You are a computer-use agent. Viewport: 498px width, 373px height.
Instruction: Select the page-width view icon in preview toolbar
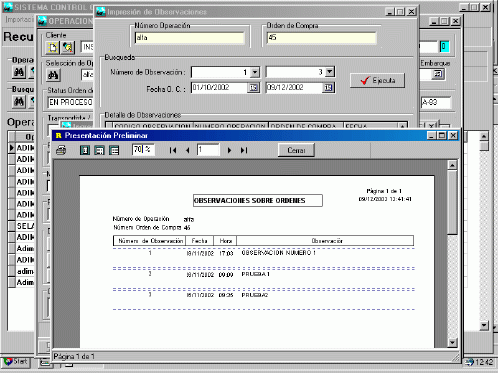[99, 150]
